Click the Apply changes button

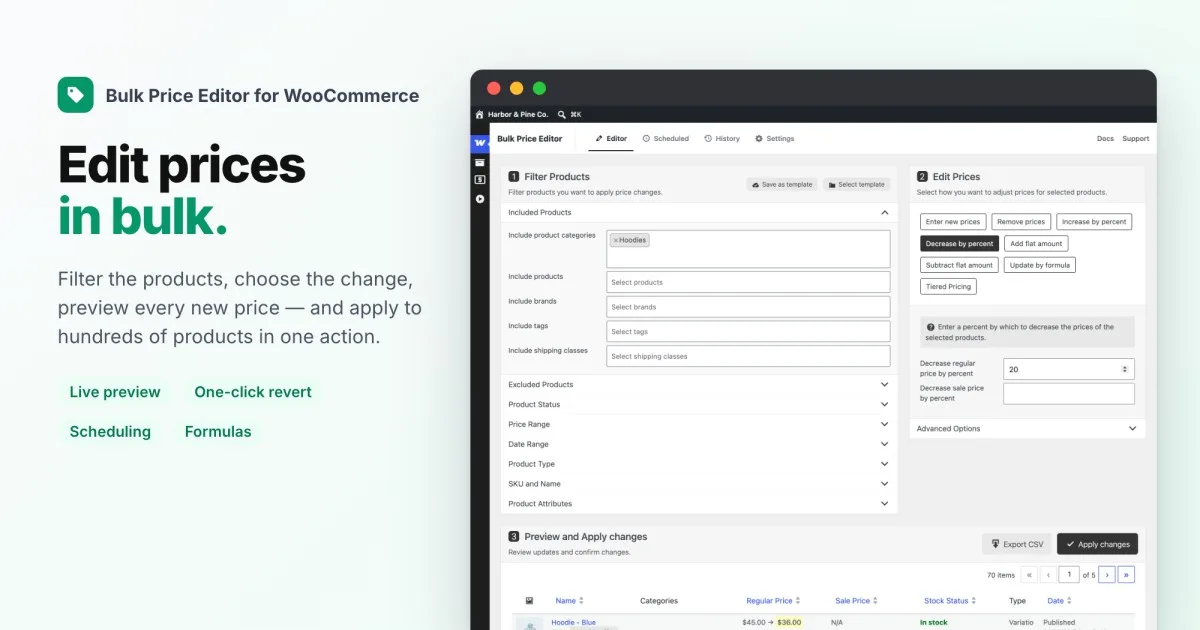[x=1097, y=544]
